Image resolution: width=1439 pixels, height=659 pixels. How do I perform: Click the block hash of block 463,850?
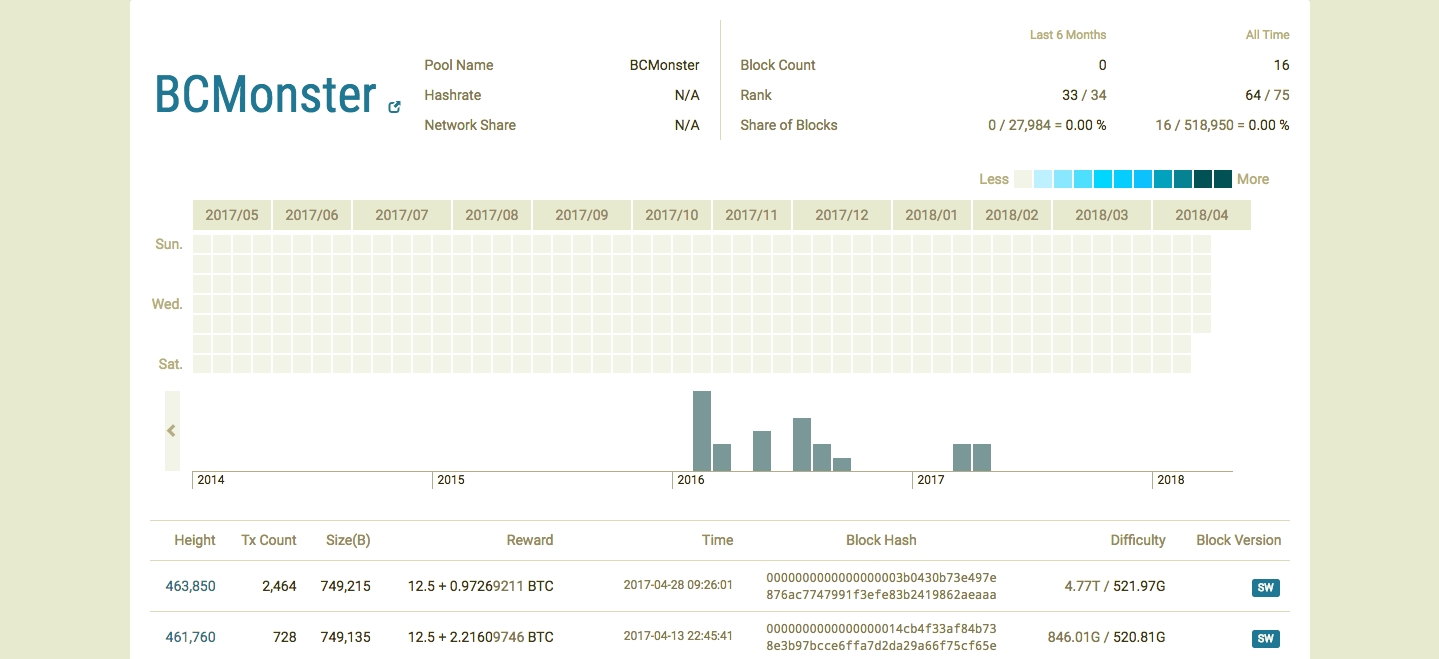(x=881, y=586)
